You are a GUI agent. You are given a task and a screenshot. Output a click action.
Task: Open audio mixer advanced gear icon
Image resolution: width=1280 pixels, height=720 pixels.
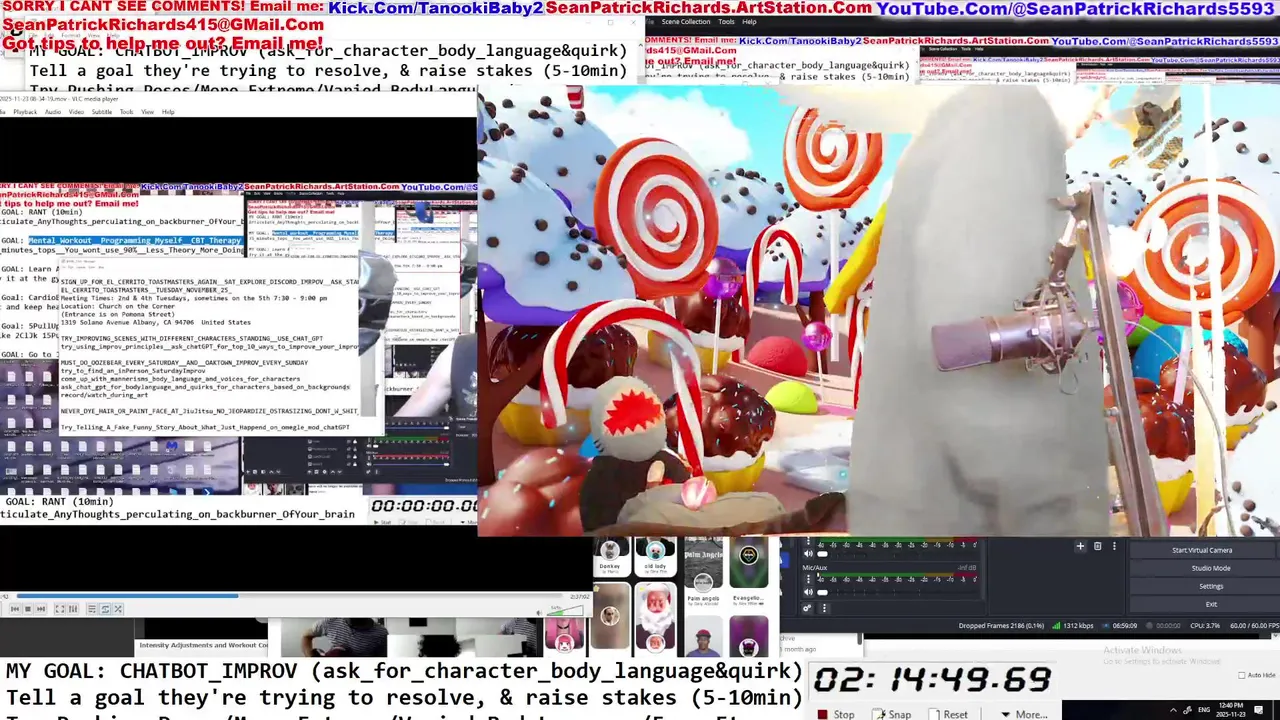pos(807,608)
